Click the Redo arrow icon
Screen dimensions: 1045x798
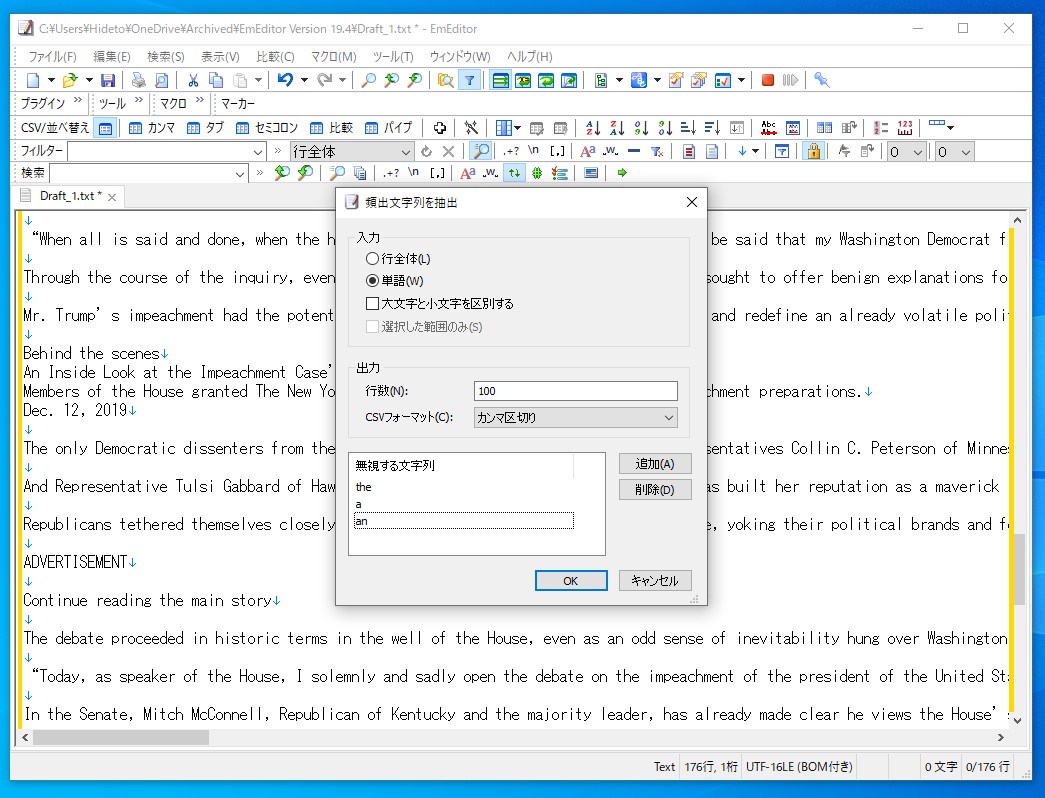pyautogui.click(x=324, y=80)
